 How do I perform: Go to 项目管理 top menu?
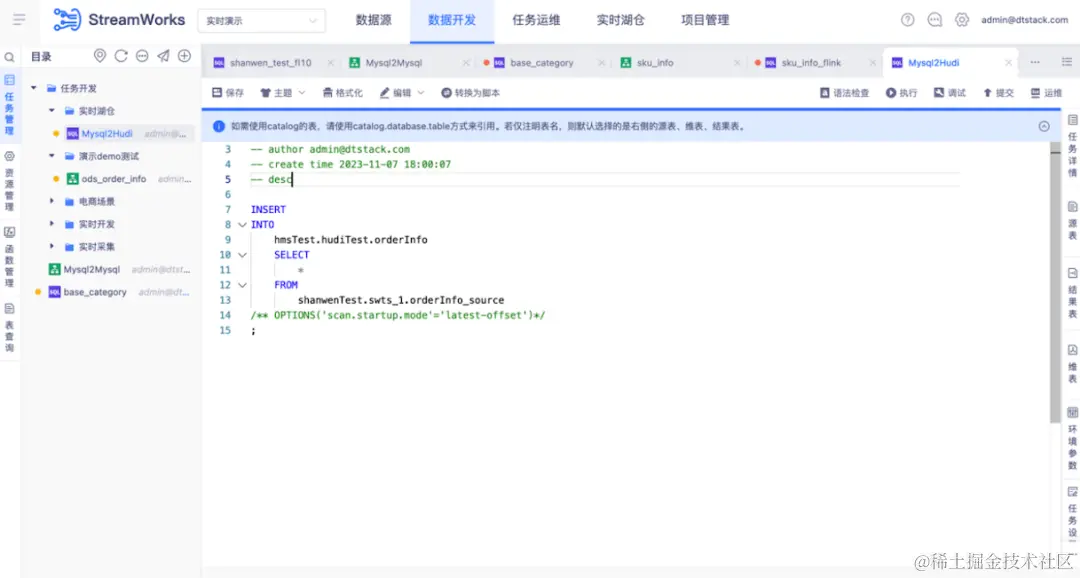click(705, 20)
